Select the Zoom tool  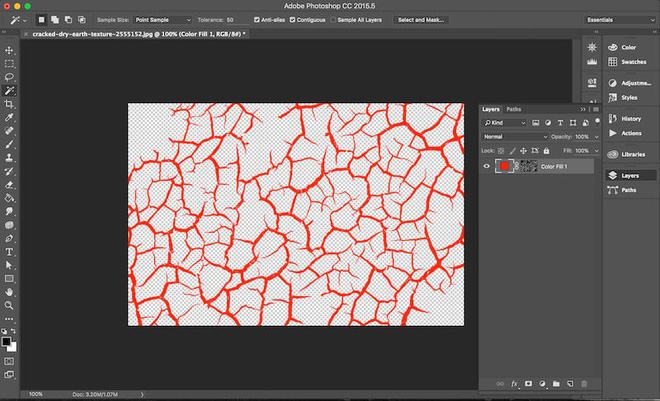[10, 305]
